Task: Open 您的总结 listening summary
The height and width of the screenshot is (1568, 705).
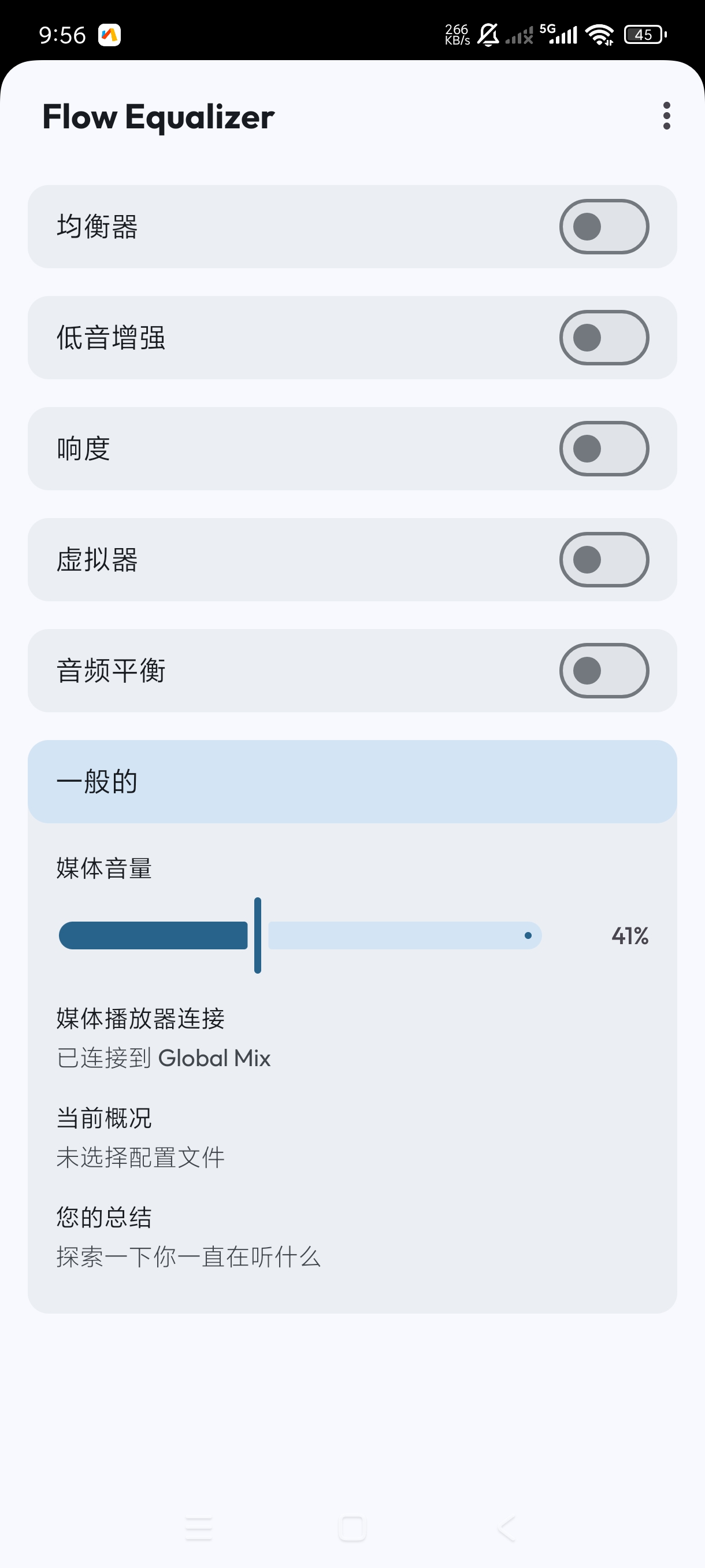Action: point(352,1236)
